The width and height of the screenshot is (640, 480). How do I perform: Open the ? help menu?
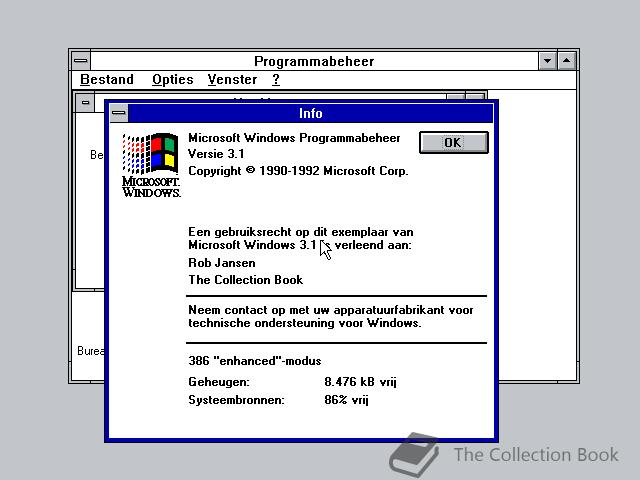pyautogui.click(x=276, y=79)
